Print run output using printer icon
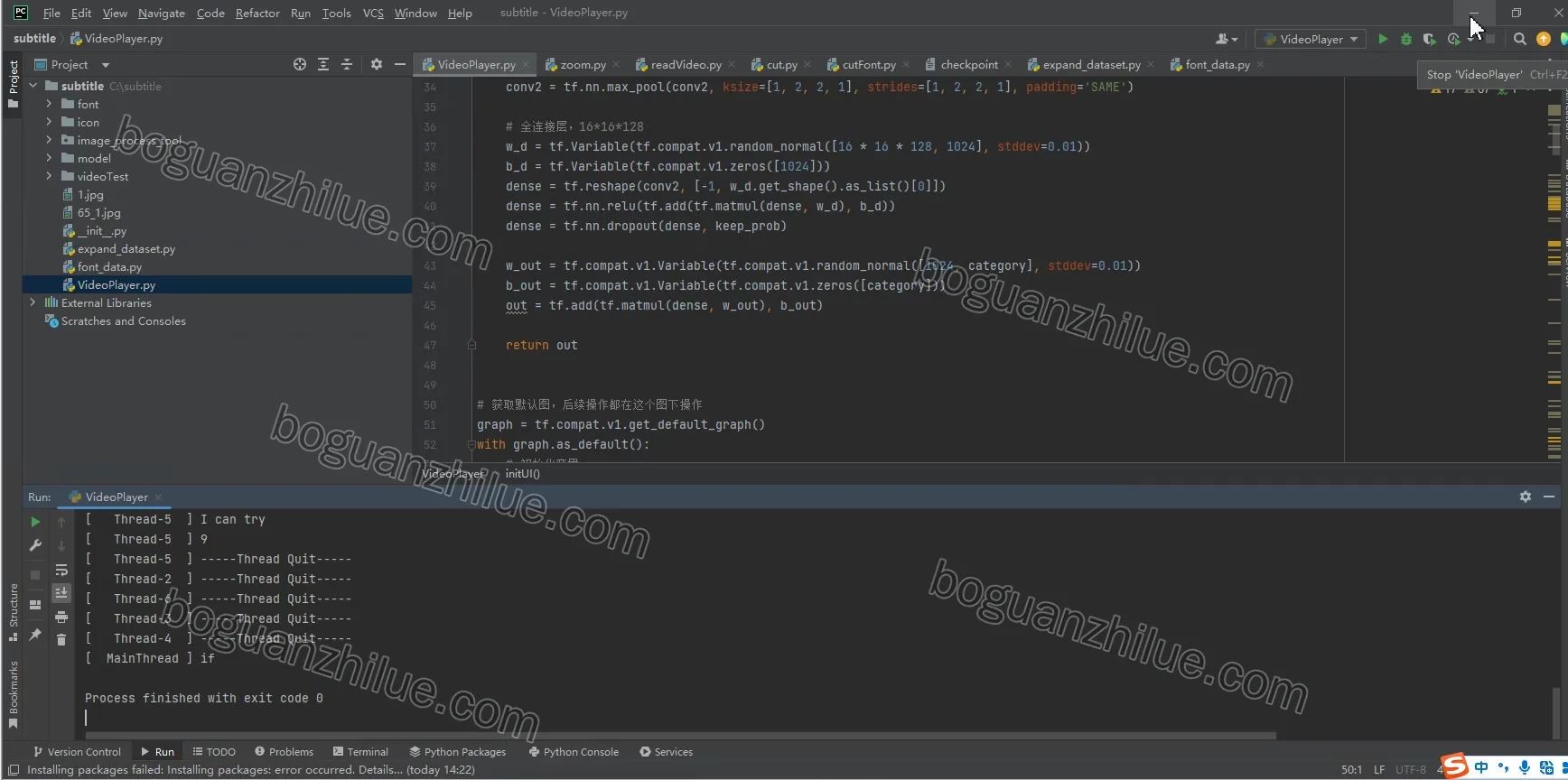The height and width of the screenshot is (780, 1568). coord(61,617)
